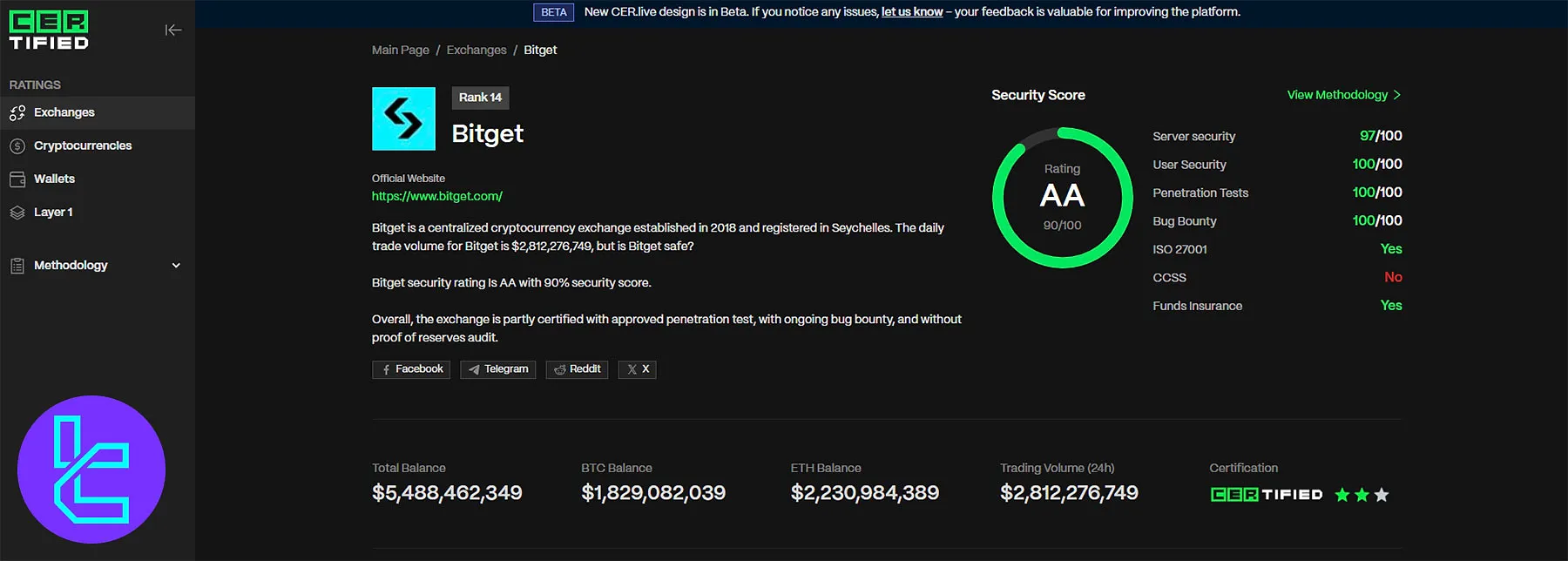1568x561 pixels.
Task: Click the Bug Bounty score row
Action: [x=1277, y=221]
